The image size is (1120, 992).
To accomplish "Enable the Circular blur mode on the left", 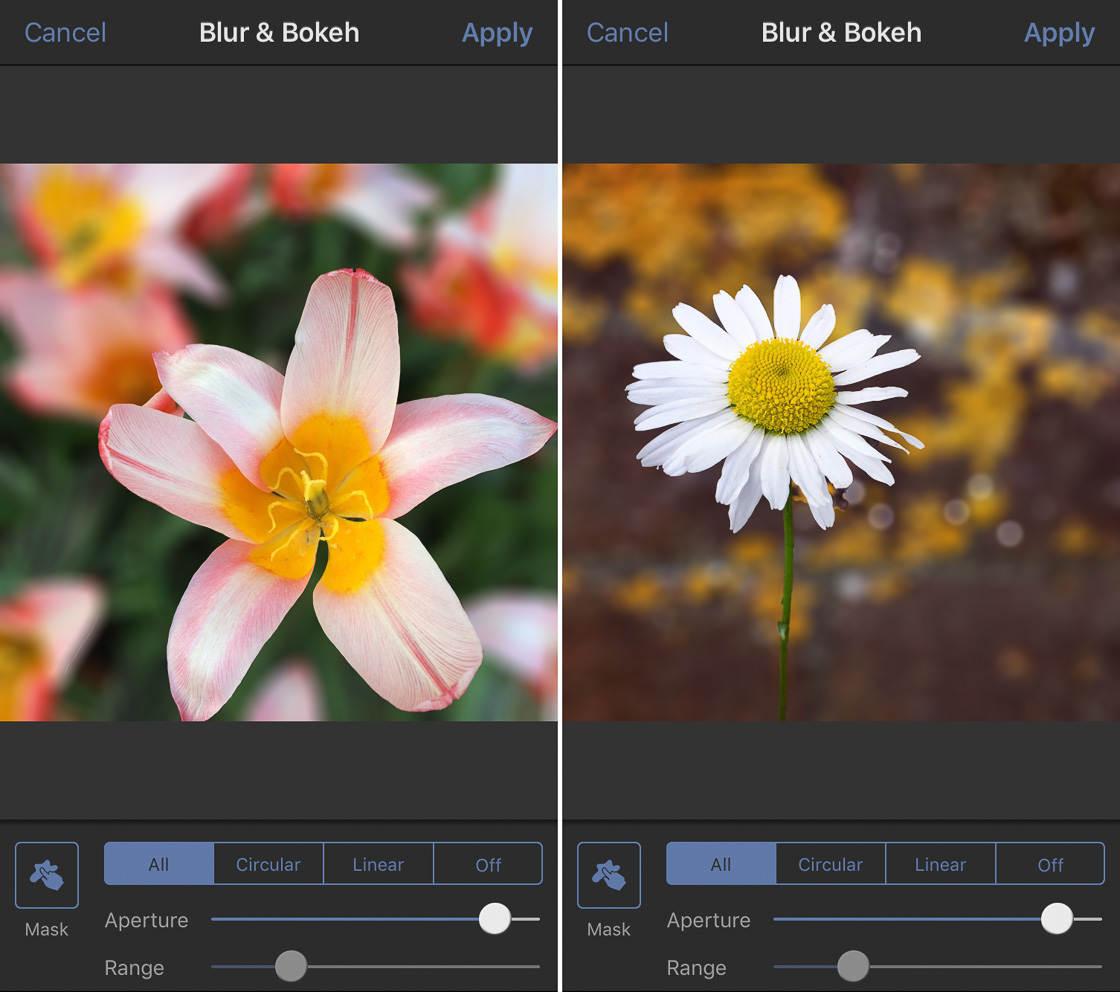I will pos(268,864).
